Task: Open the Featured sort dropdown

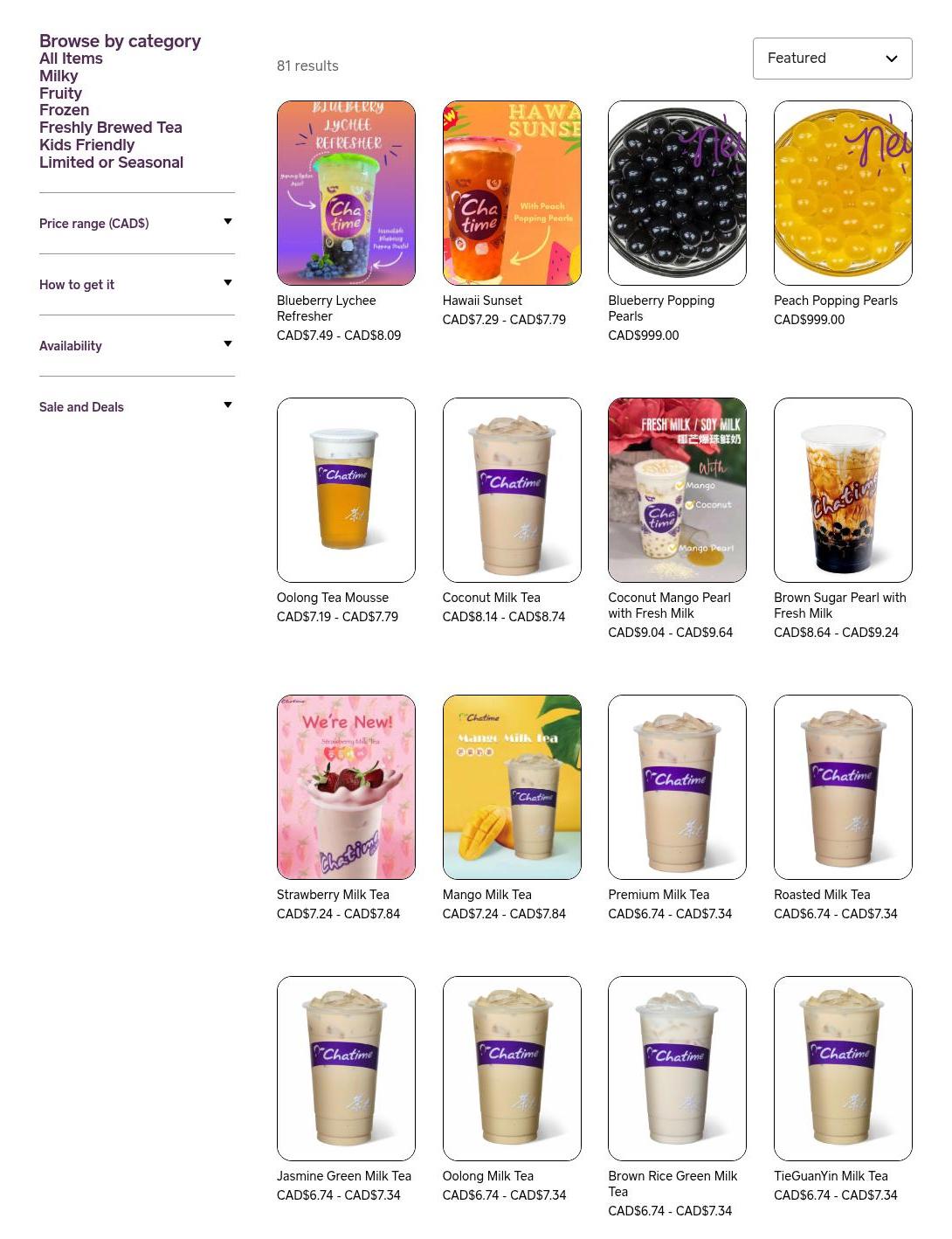Action: pyautogui.click(x=832, y=59)
